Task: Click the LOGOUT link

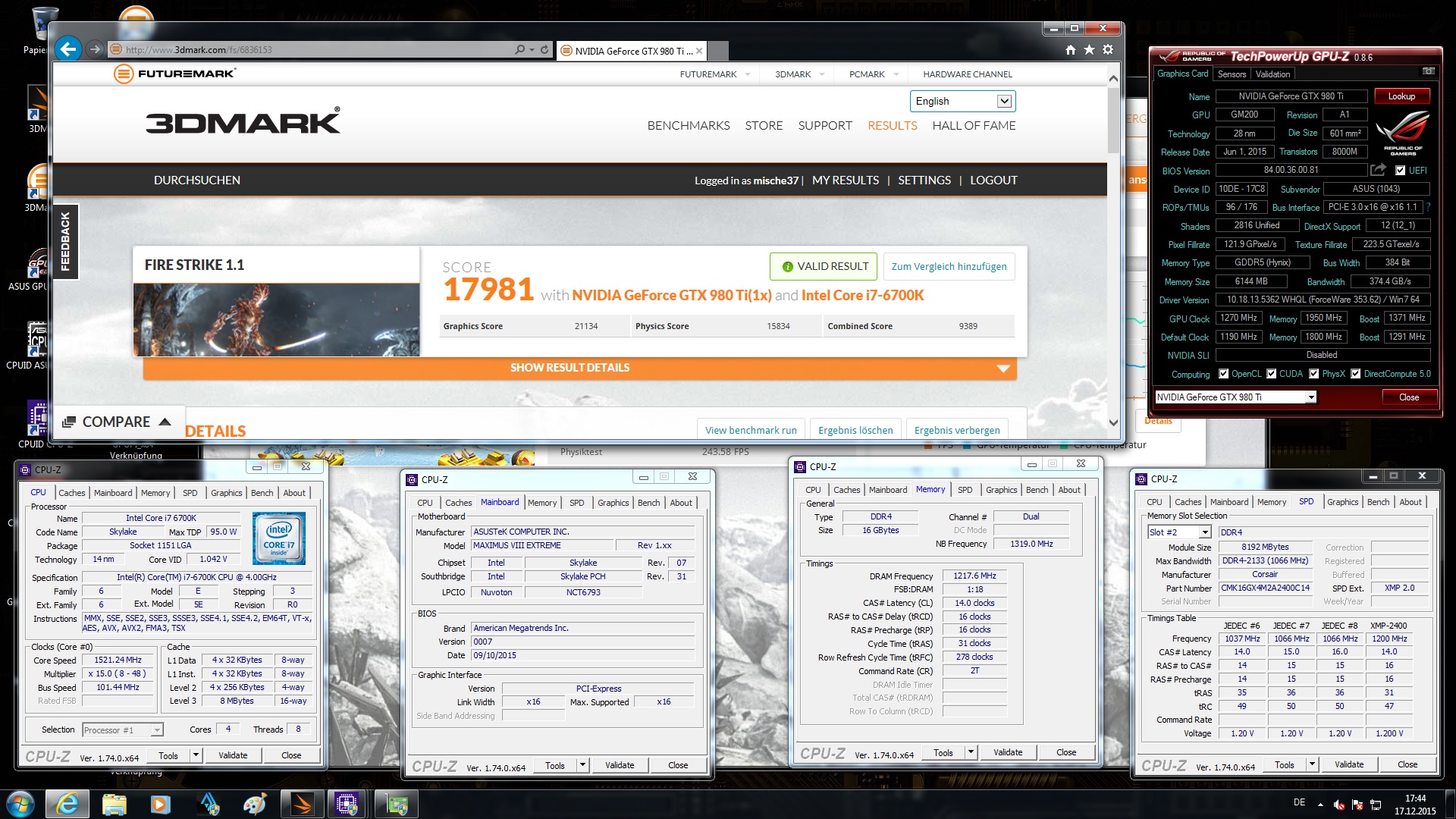Action: pyautogui.click(x=993, y=180)
